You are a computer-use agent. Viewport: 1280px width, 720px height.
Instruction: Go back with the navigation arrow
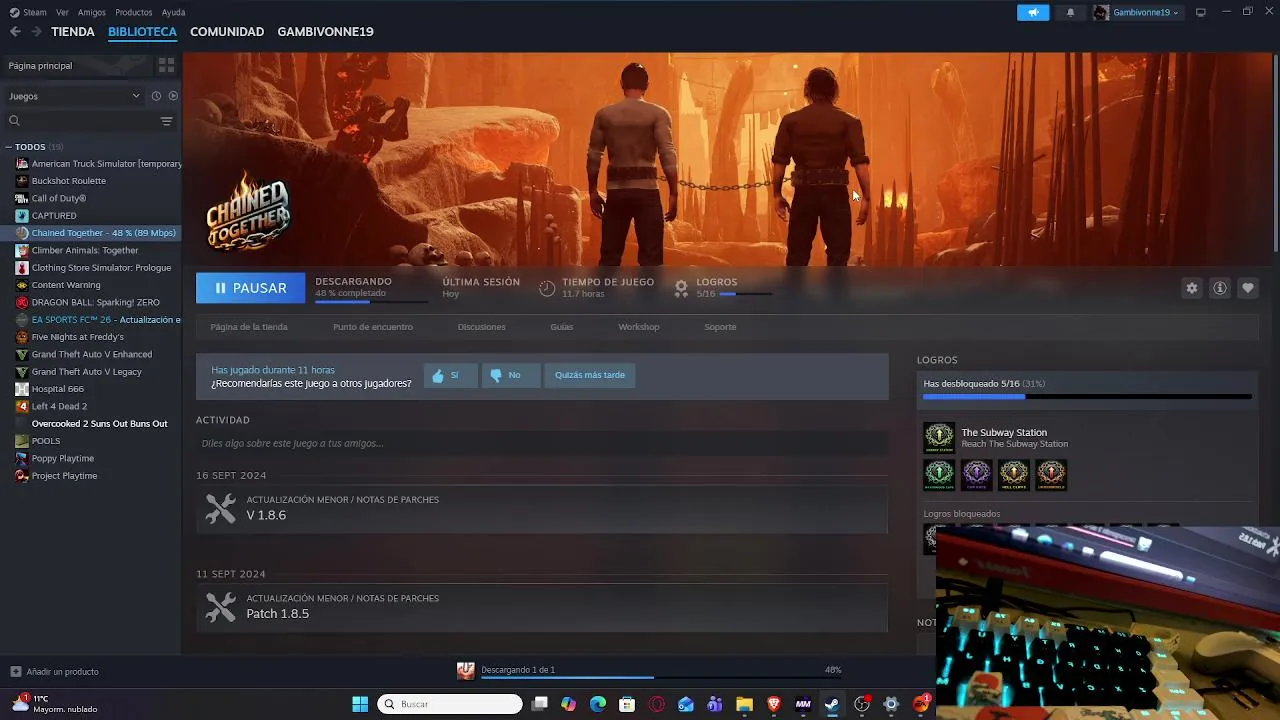click(x=15, y=31)
